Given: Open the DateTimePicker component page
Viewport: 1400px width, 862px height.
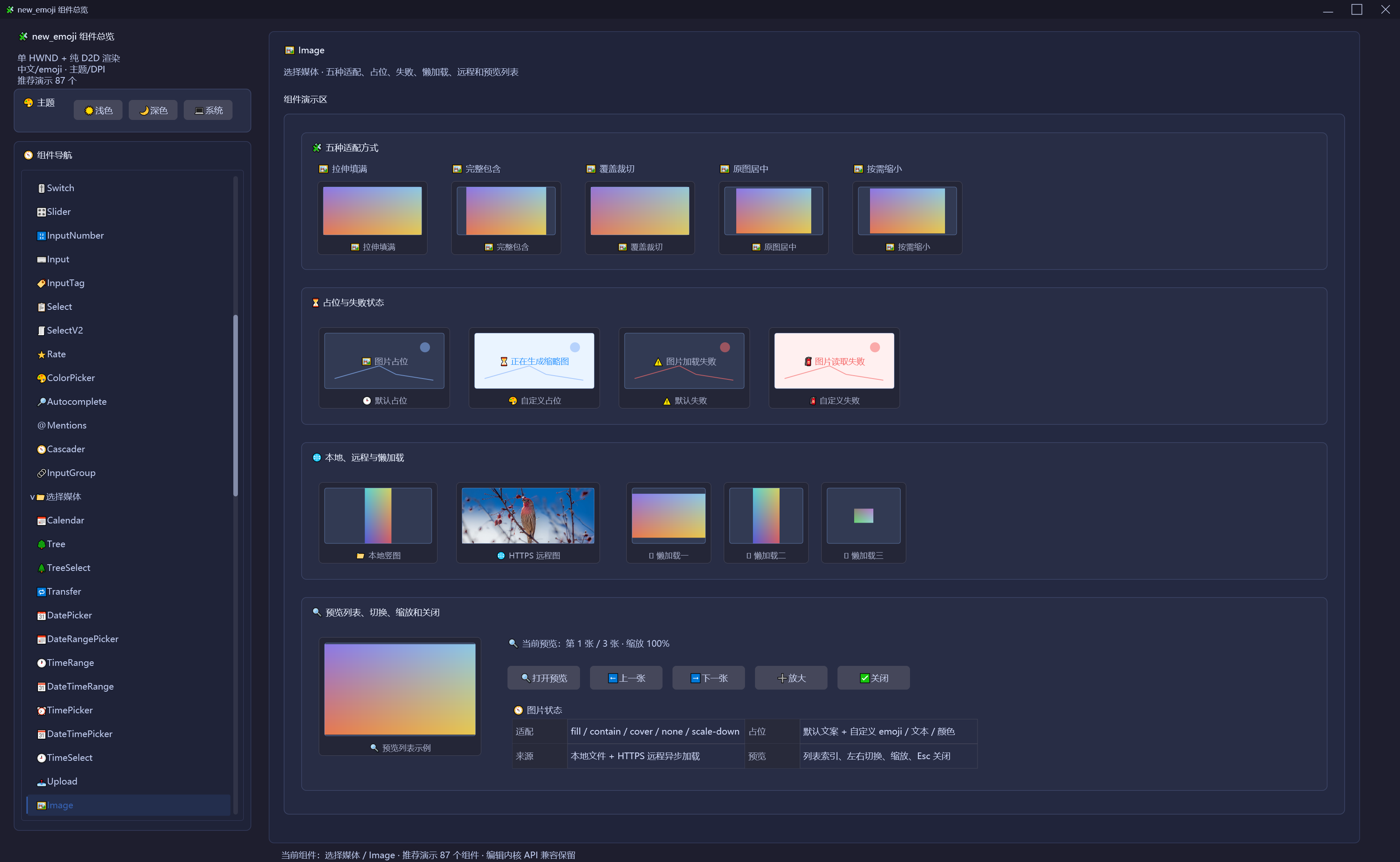Looking at the screenshot, I should (x=128, y=734).
